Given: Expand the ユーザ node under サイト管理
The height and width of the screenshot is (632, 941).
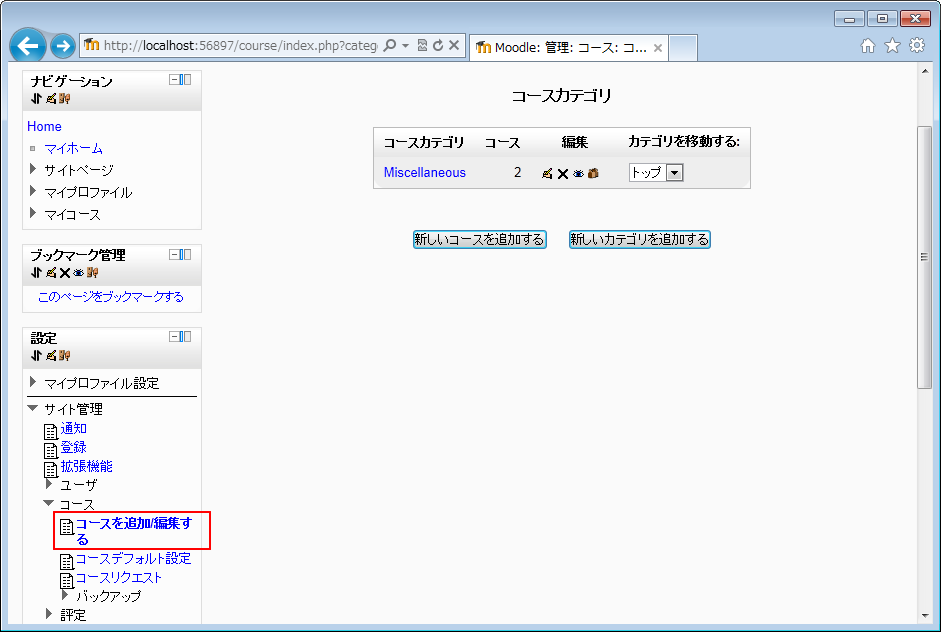Looking at the screenshot, I should [x=49, y=484].
